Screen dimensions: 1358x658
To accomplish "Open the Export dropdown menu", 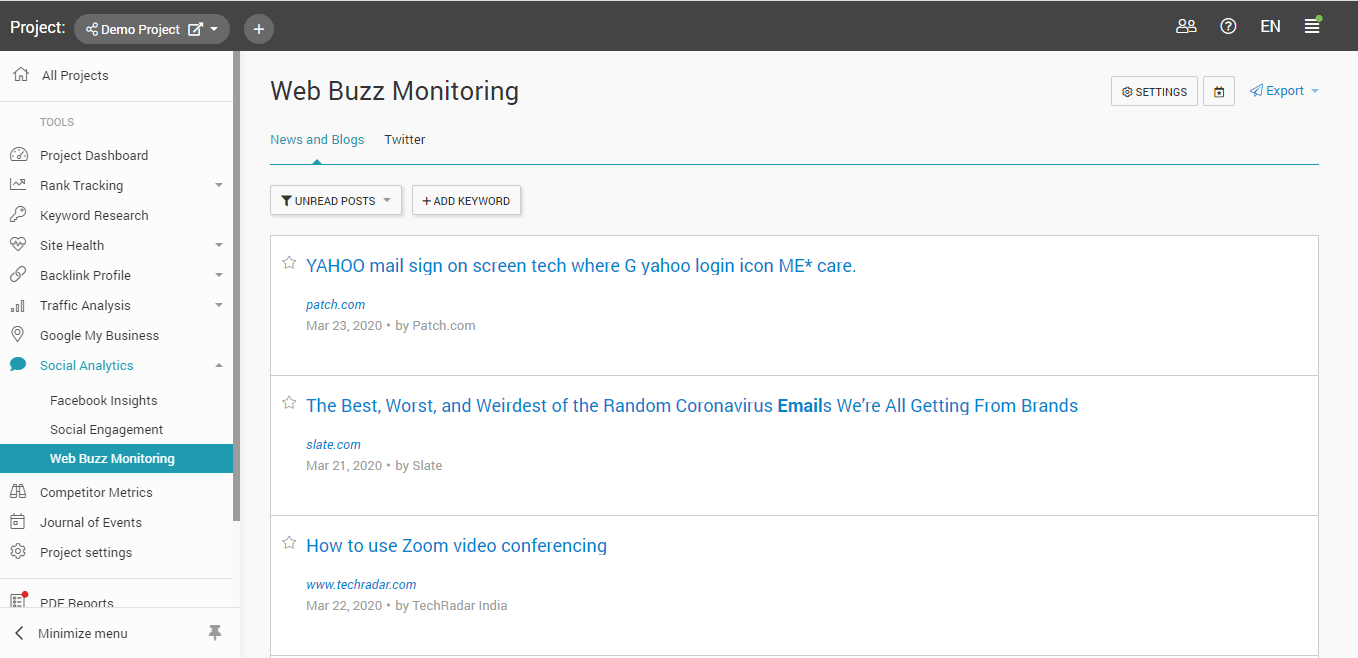I will pos(1285,91).
